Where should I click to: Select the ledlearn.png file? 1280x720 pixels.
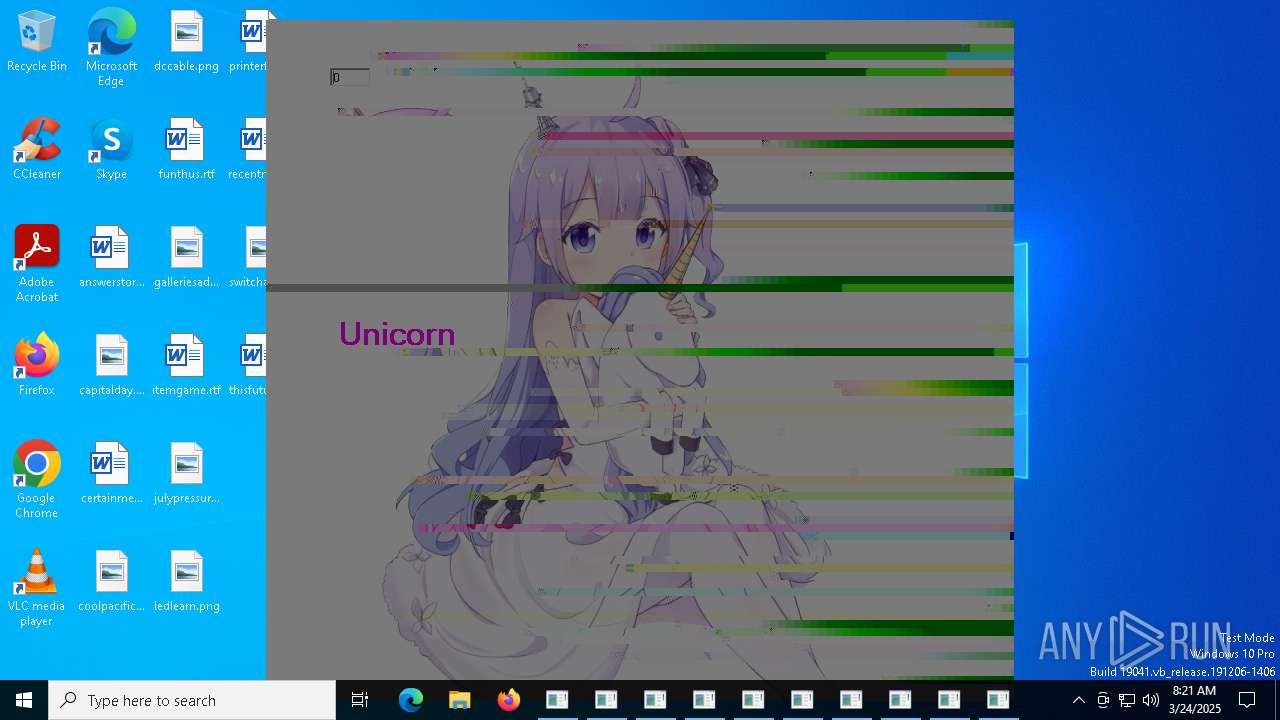point(186,582)
